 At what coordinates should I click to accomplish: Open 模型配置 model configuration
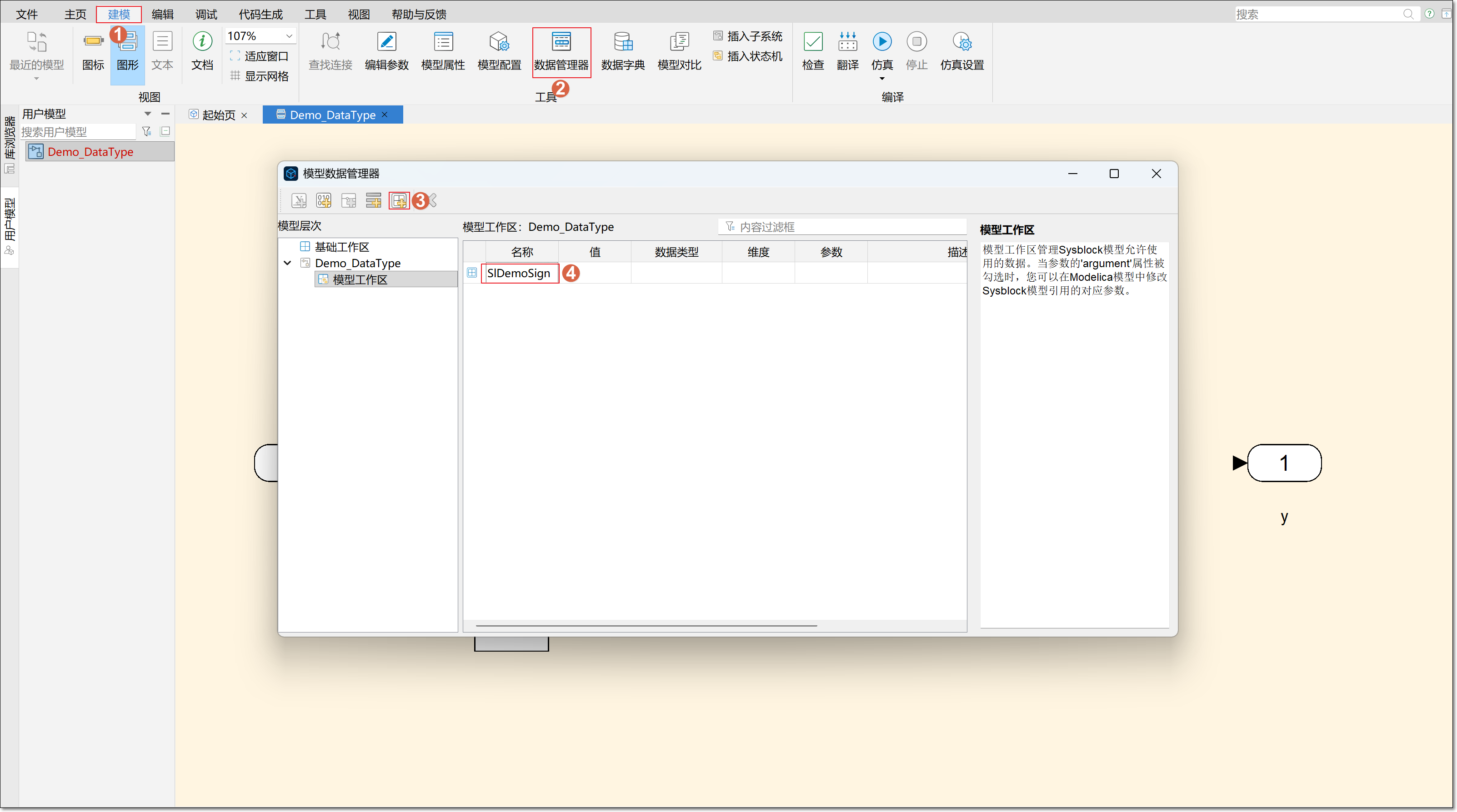499,51
